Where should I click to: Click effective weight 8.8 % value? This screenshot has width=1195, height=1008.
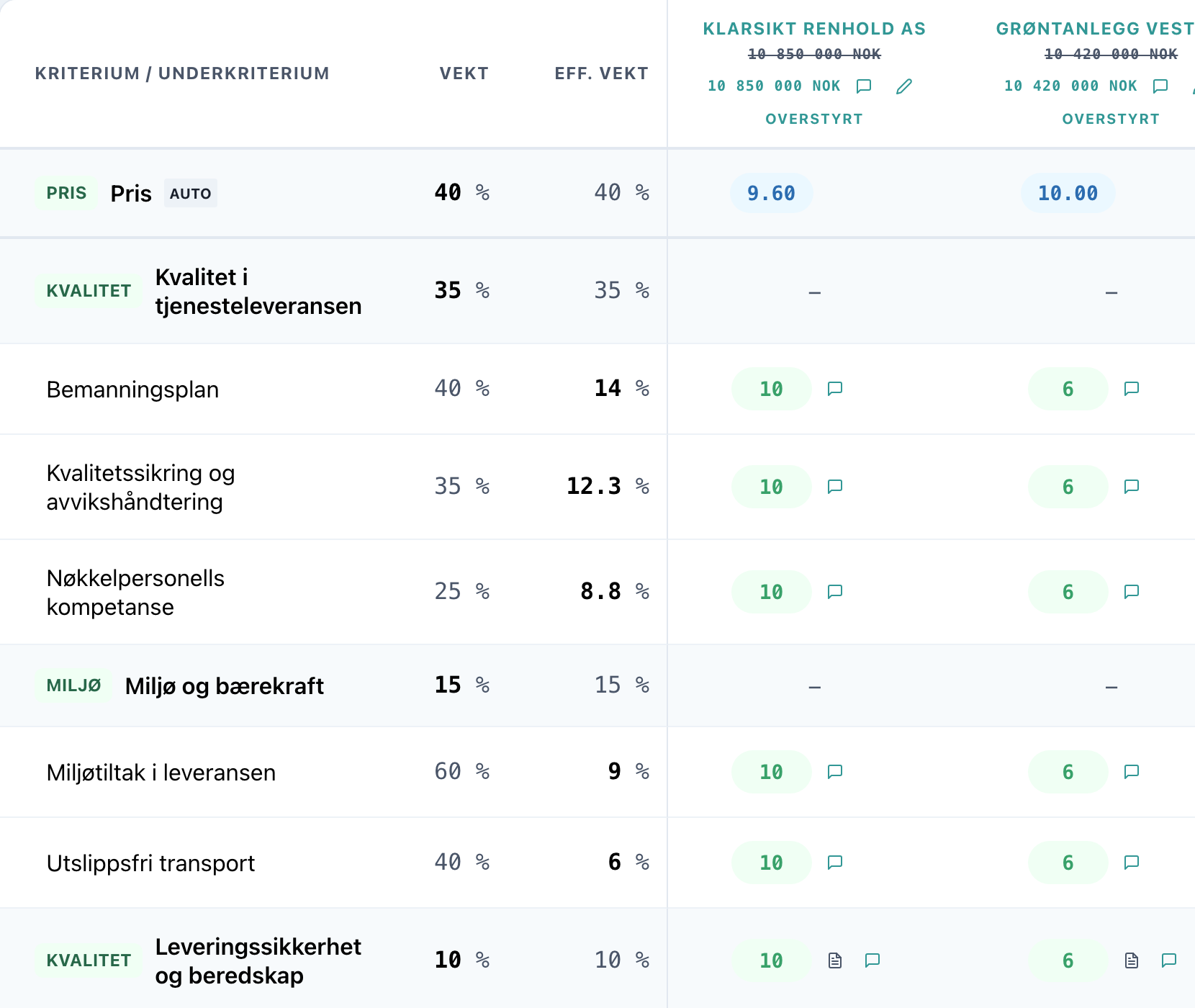(x=615, y=592)
